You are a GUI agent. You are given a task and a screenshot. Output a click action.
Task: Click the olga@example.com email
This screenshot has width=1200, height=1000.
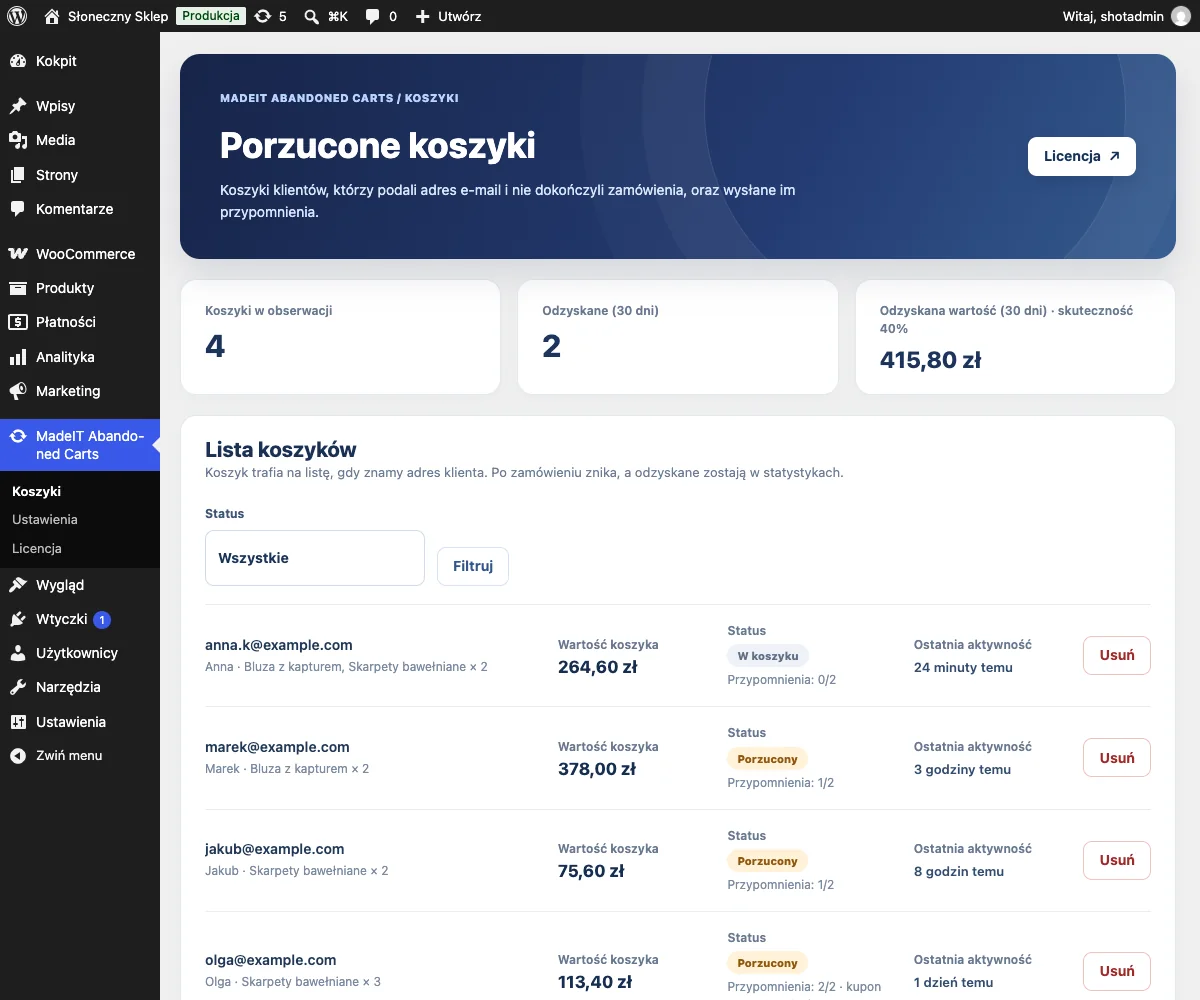tap(271, 960)
